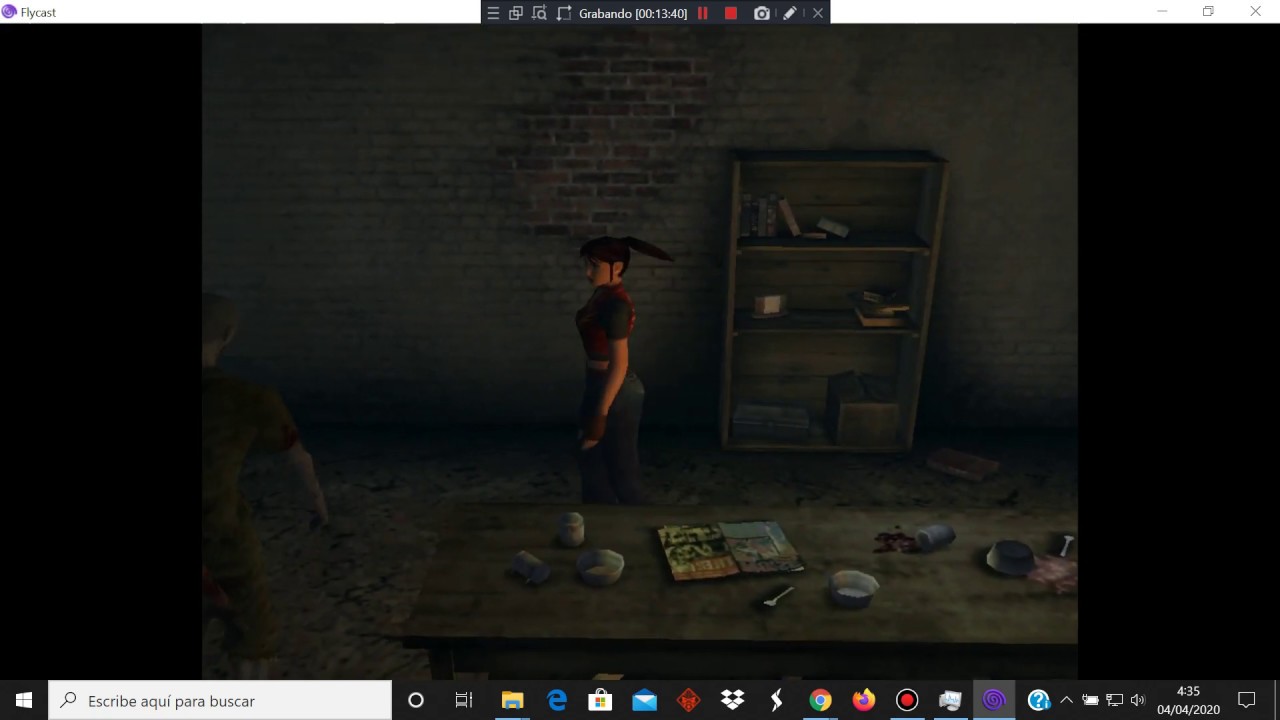Take a screenshot with camera icon

pos(762,13)
